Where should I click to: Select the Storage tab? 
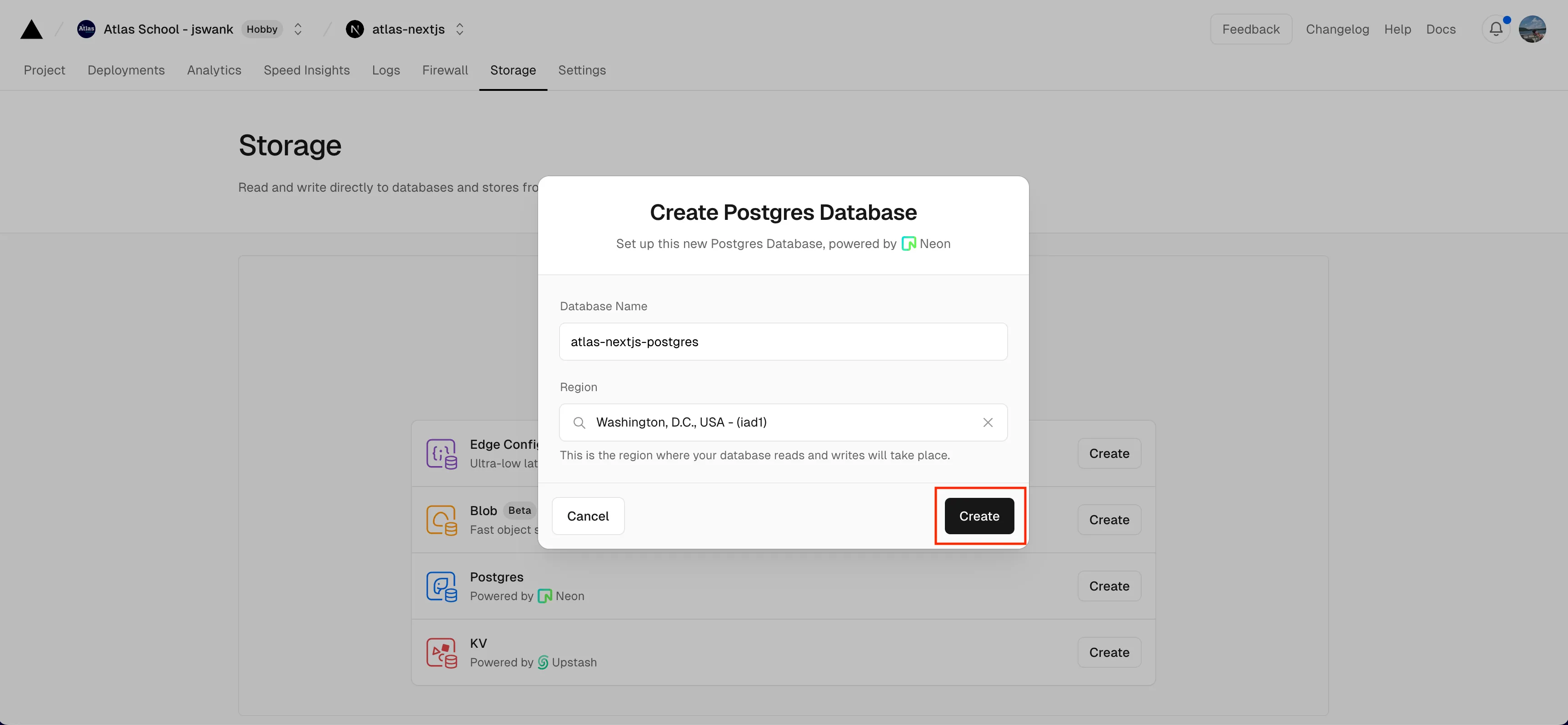(513, 70)
